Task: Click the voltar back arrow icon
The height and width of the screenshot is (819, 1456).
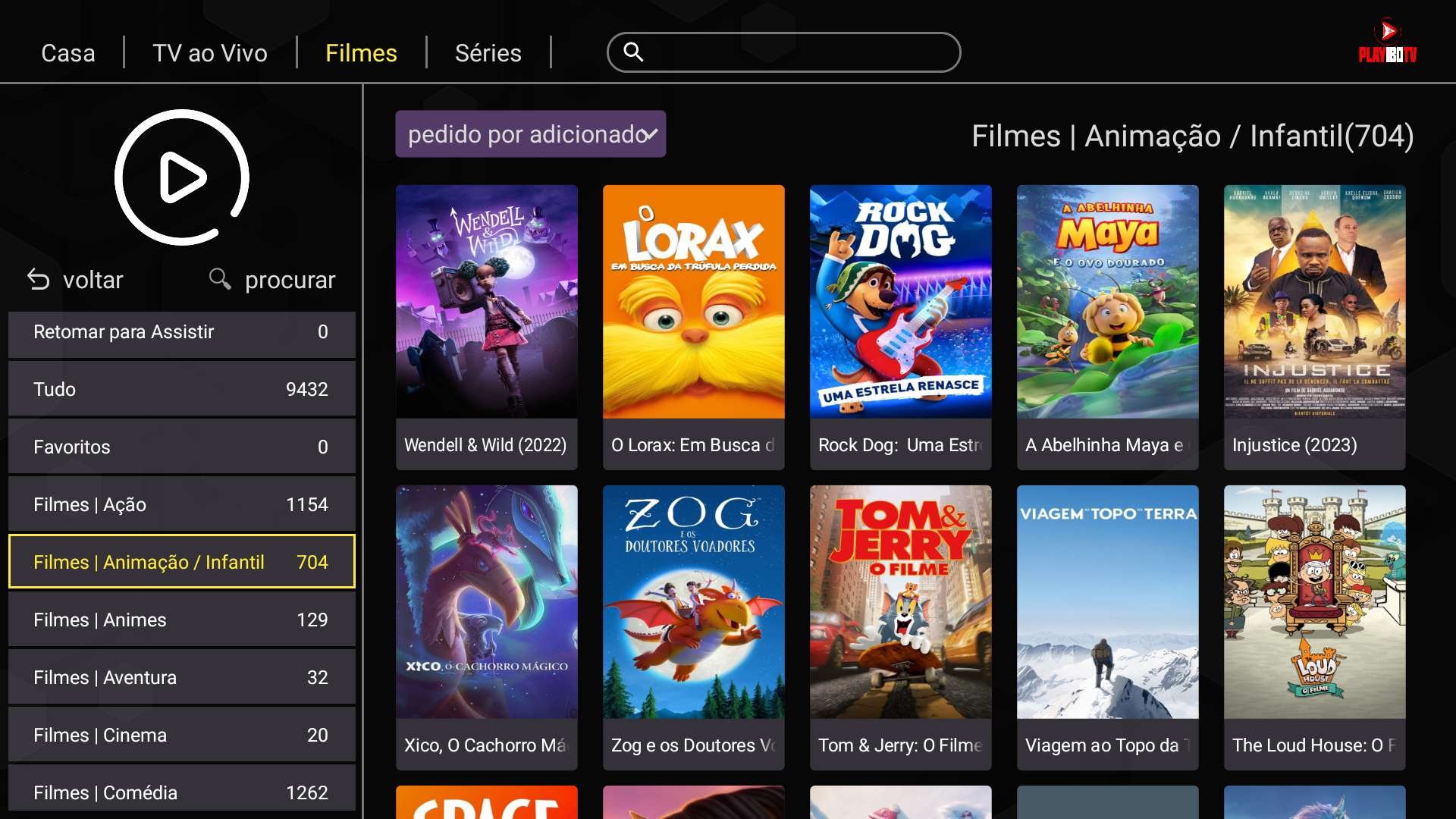Action: point(39,280)
